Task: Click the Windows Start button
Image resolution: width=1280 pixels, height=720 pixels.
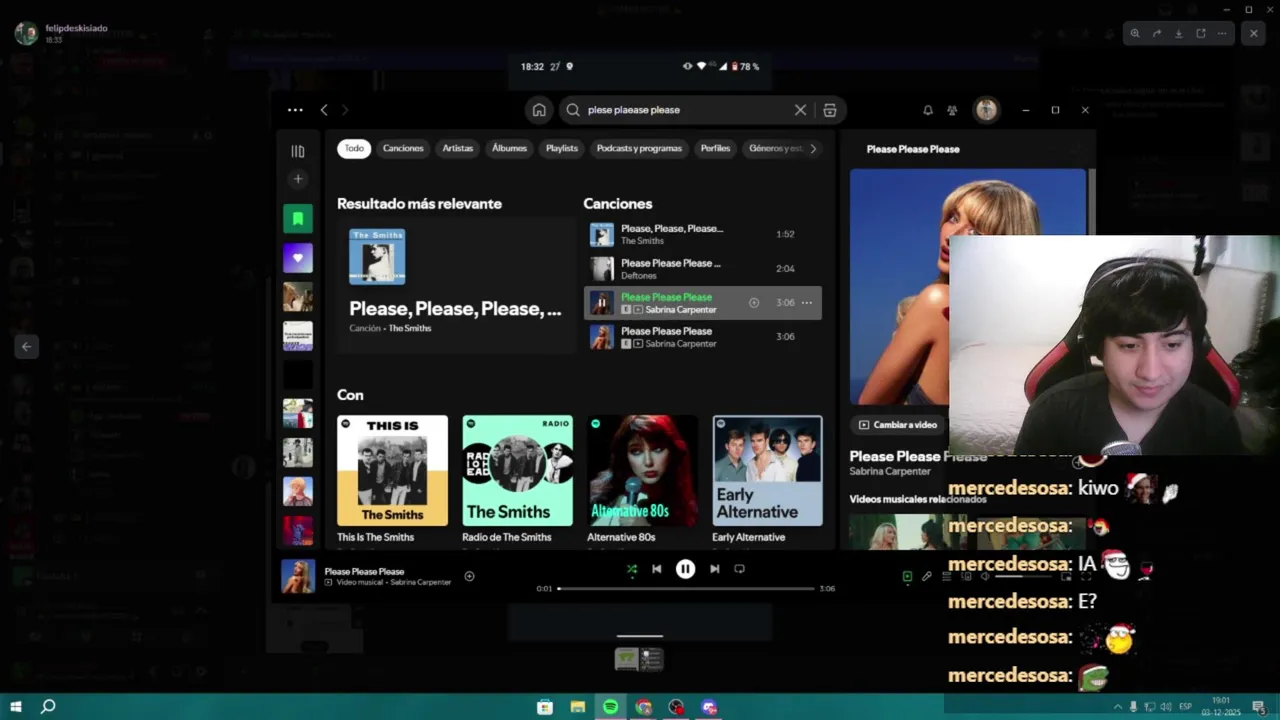Action: tap(16, 707)
